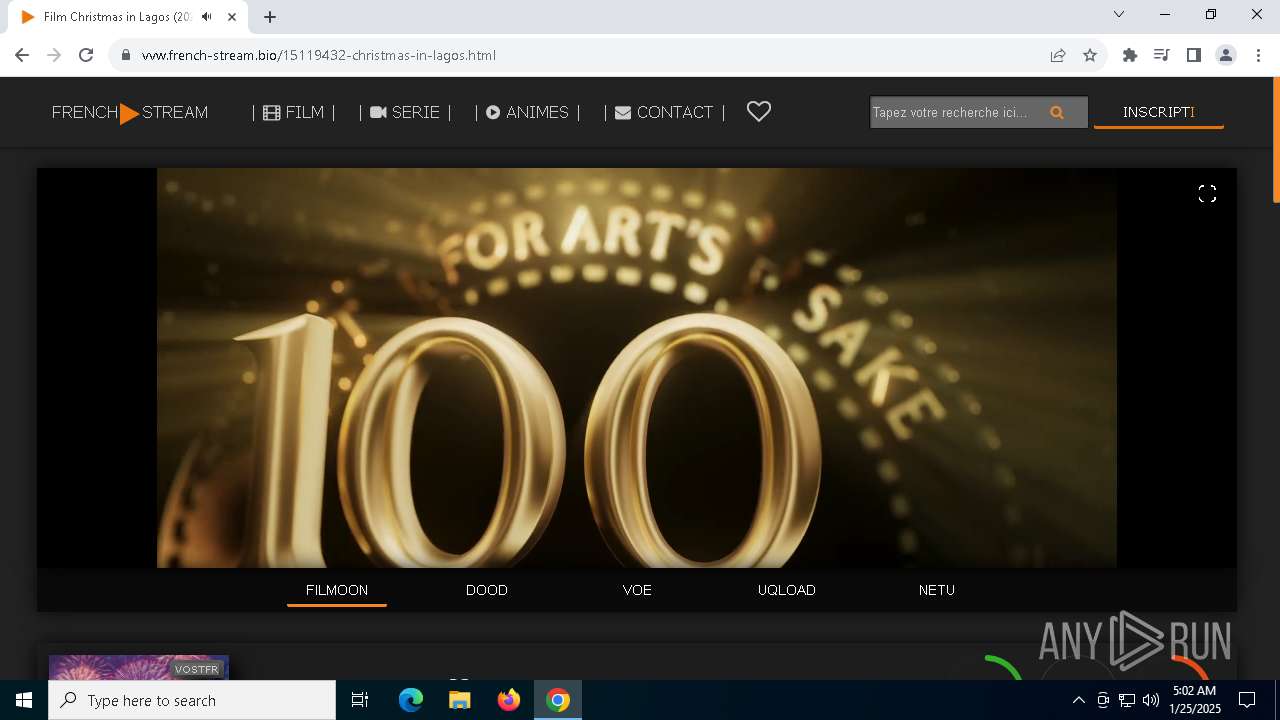
Task: Close the Film Christmas in Lagos tab
Action: click(231, 17)
